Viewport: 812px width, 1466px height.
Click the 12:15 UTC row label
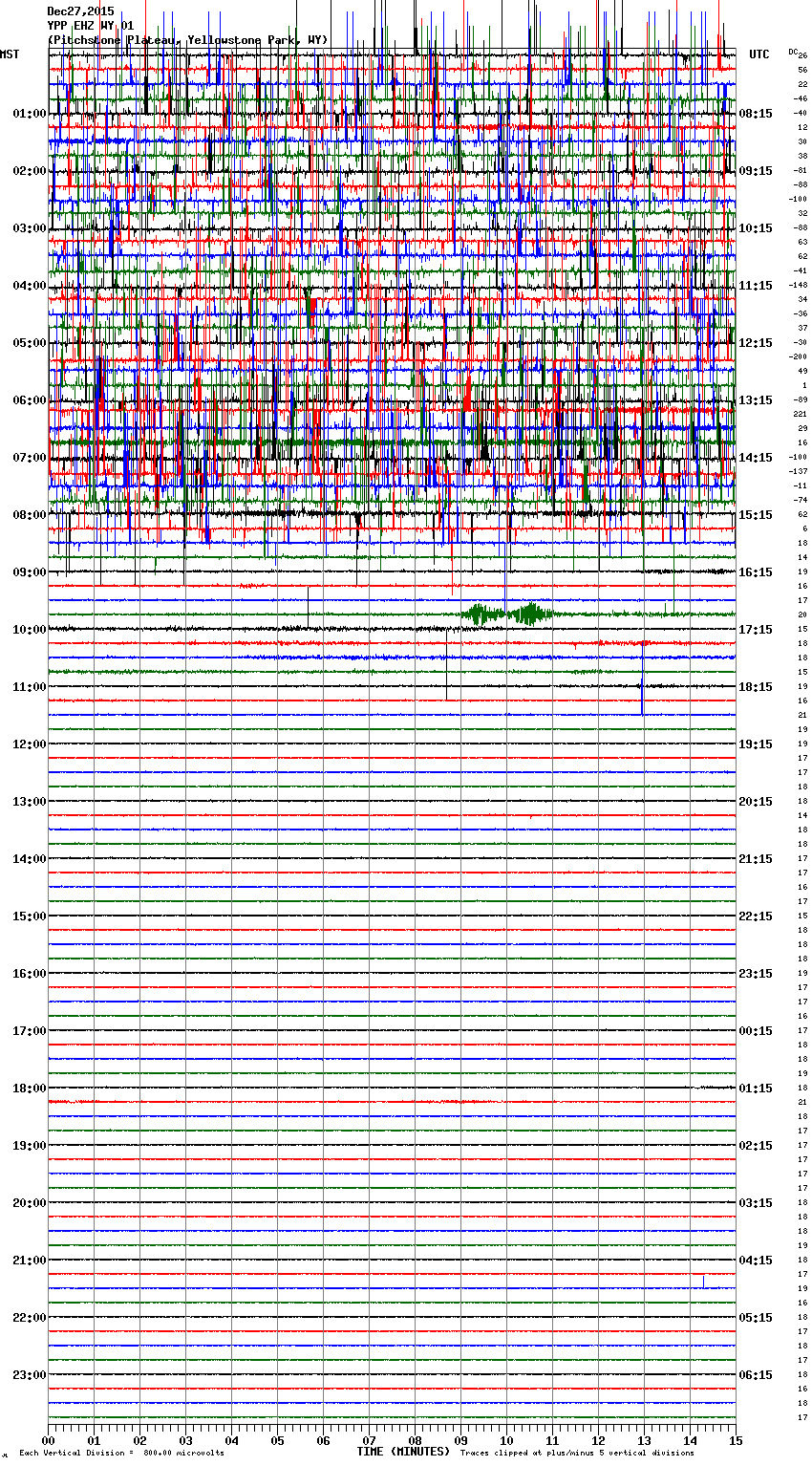coord(756,343)
